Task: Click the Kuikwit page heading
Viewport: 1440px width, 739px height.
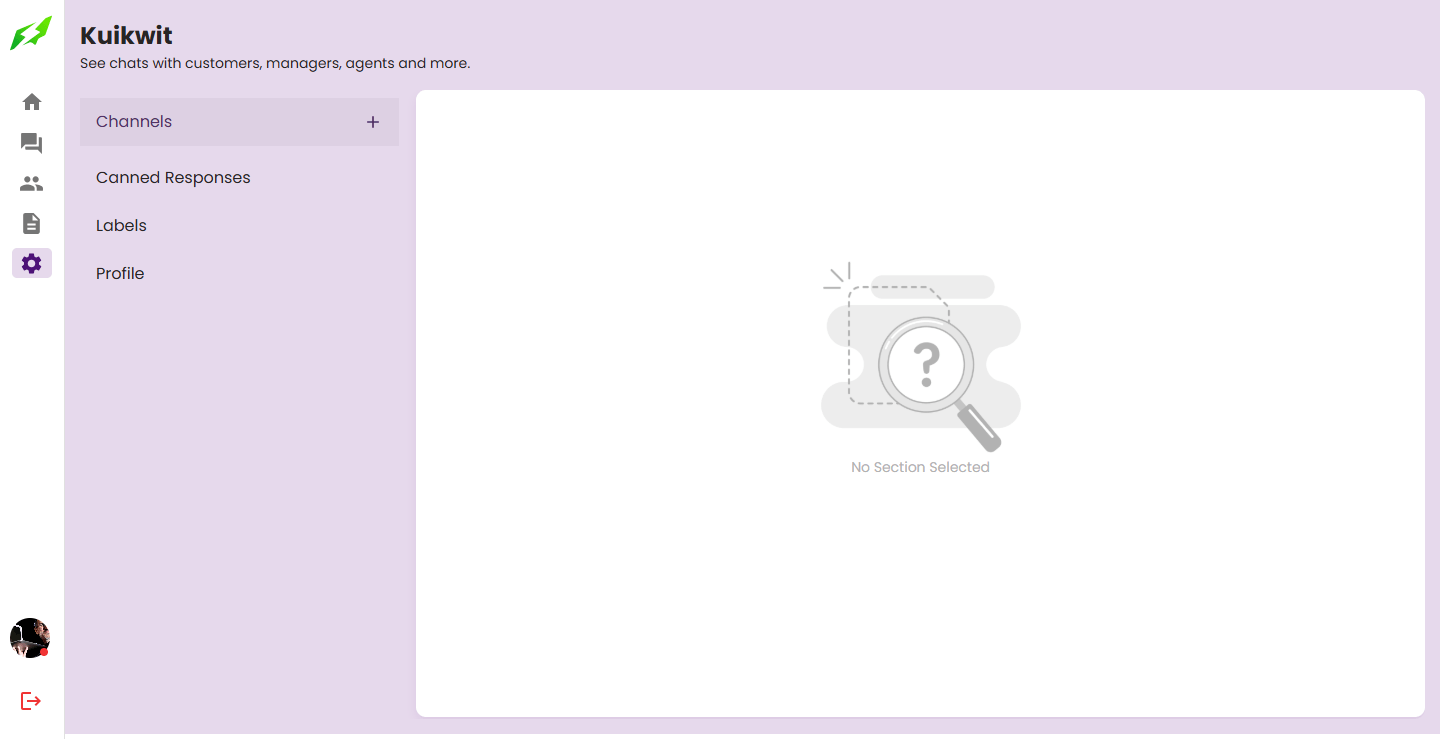Action: 126,36
